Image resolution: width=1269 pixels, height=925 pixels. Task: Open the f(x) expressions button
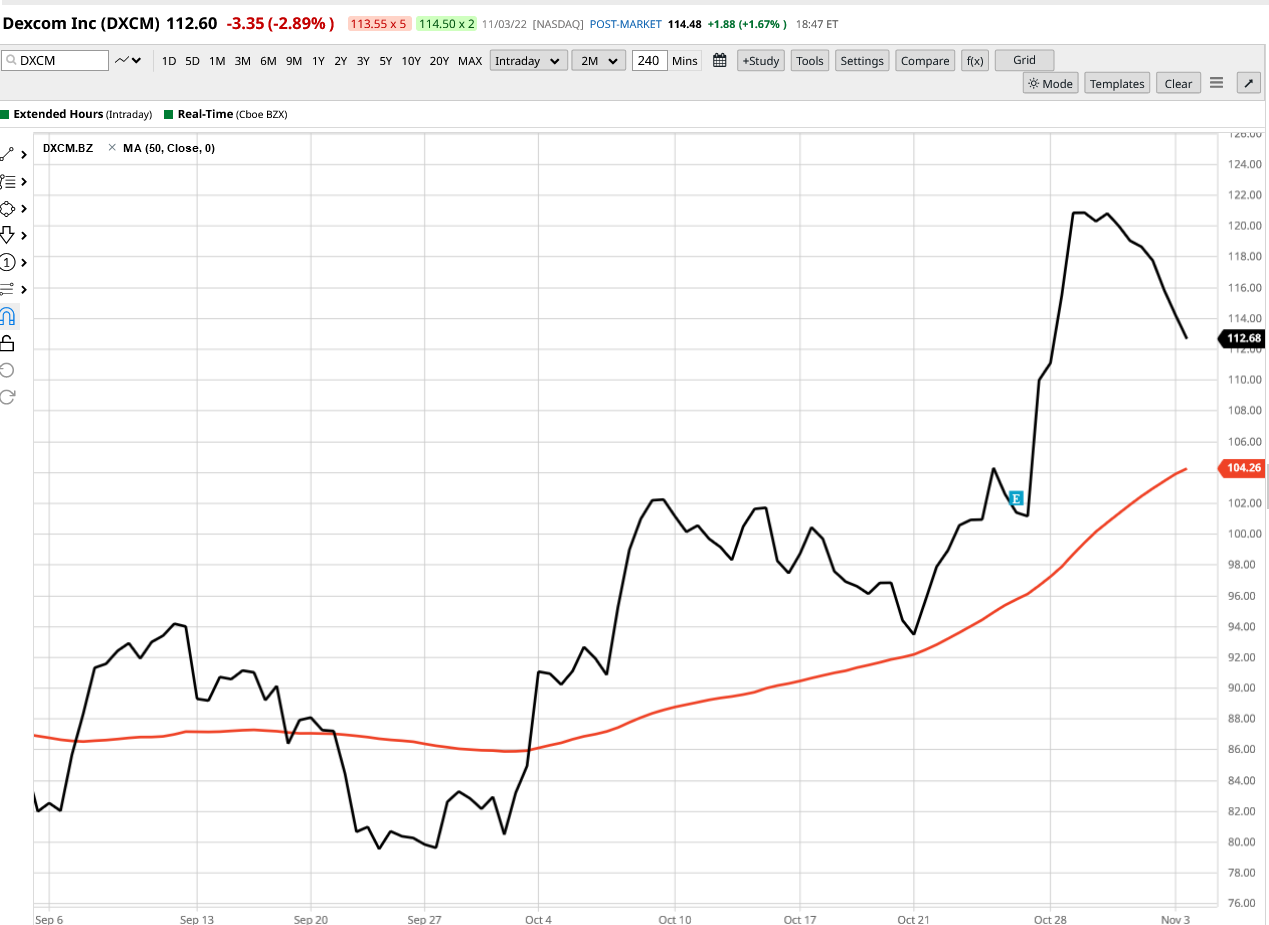pos(975,61)
